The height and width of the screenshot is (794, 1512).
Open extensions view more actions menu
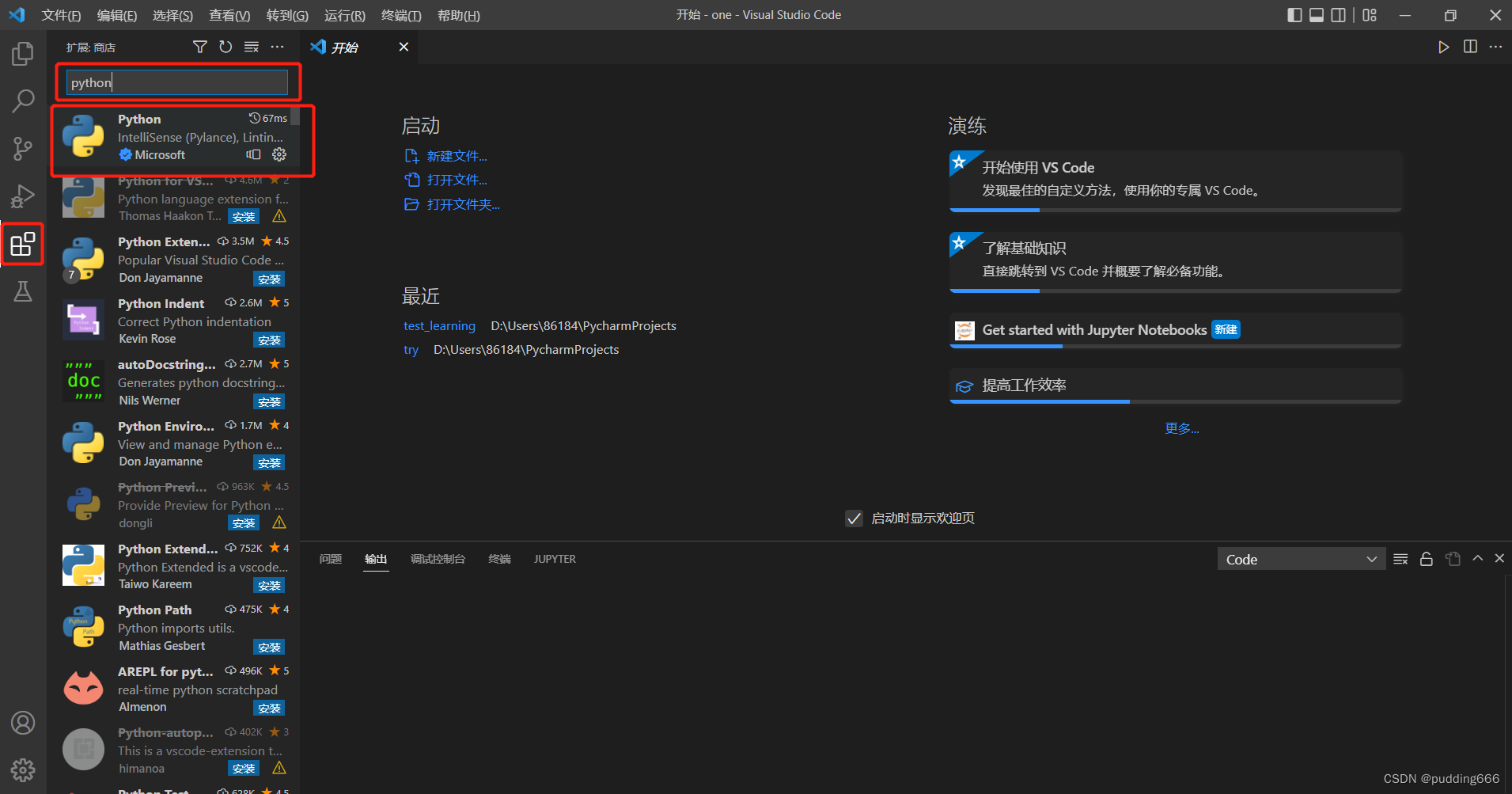[277, 47]
